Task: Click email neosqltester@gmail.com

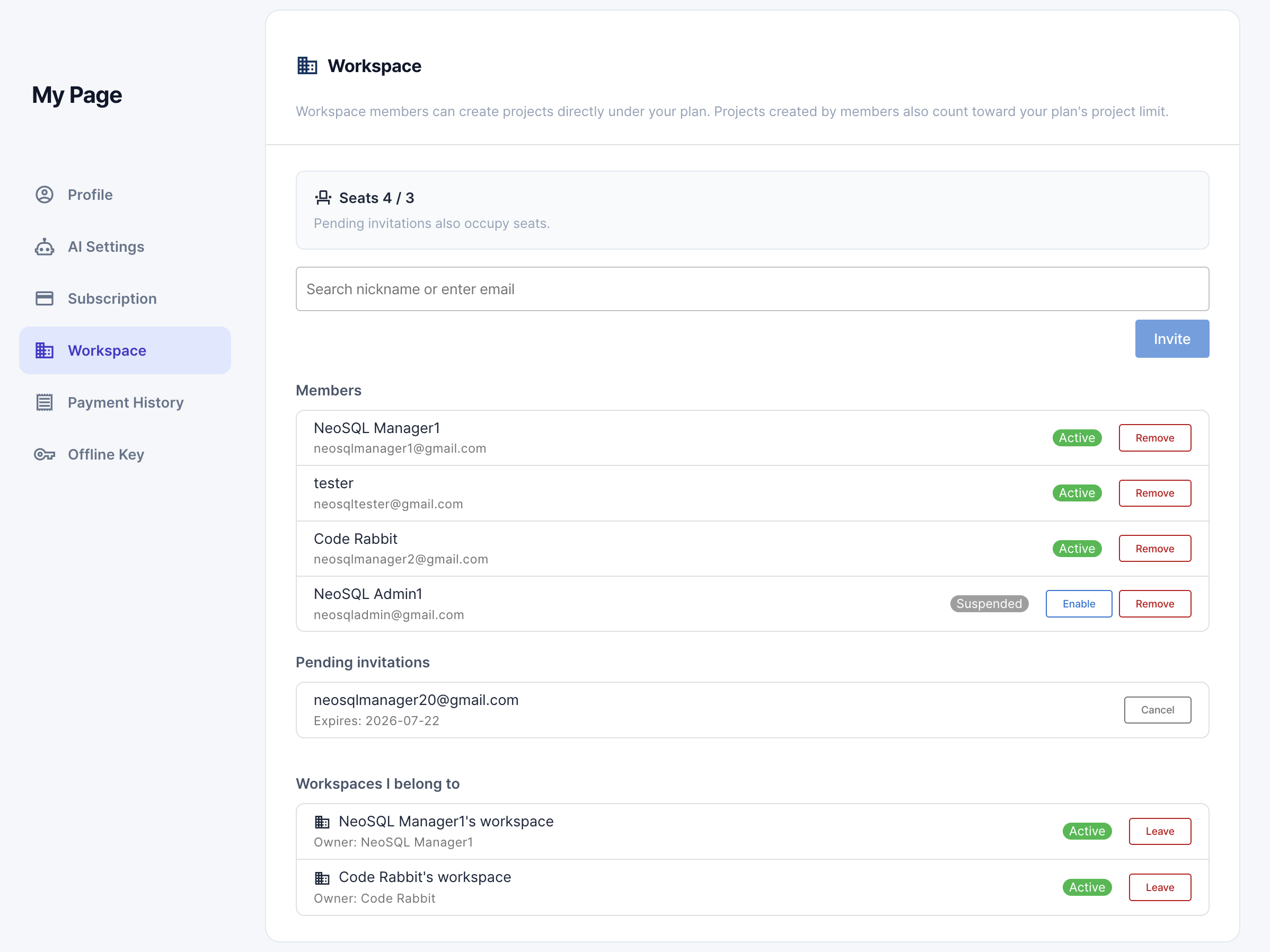Action: (388, 504)
